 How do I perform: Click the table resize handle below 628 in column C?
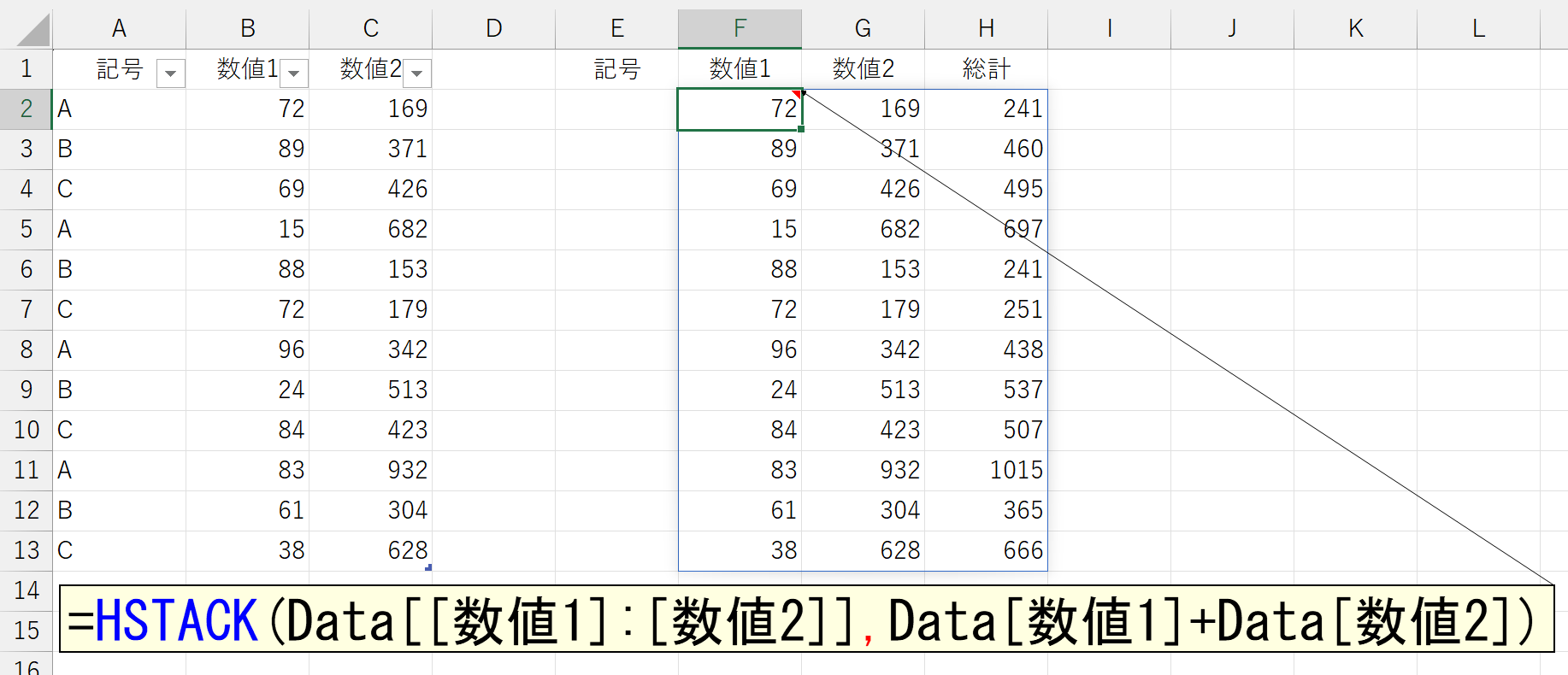coord(428,567)
